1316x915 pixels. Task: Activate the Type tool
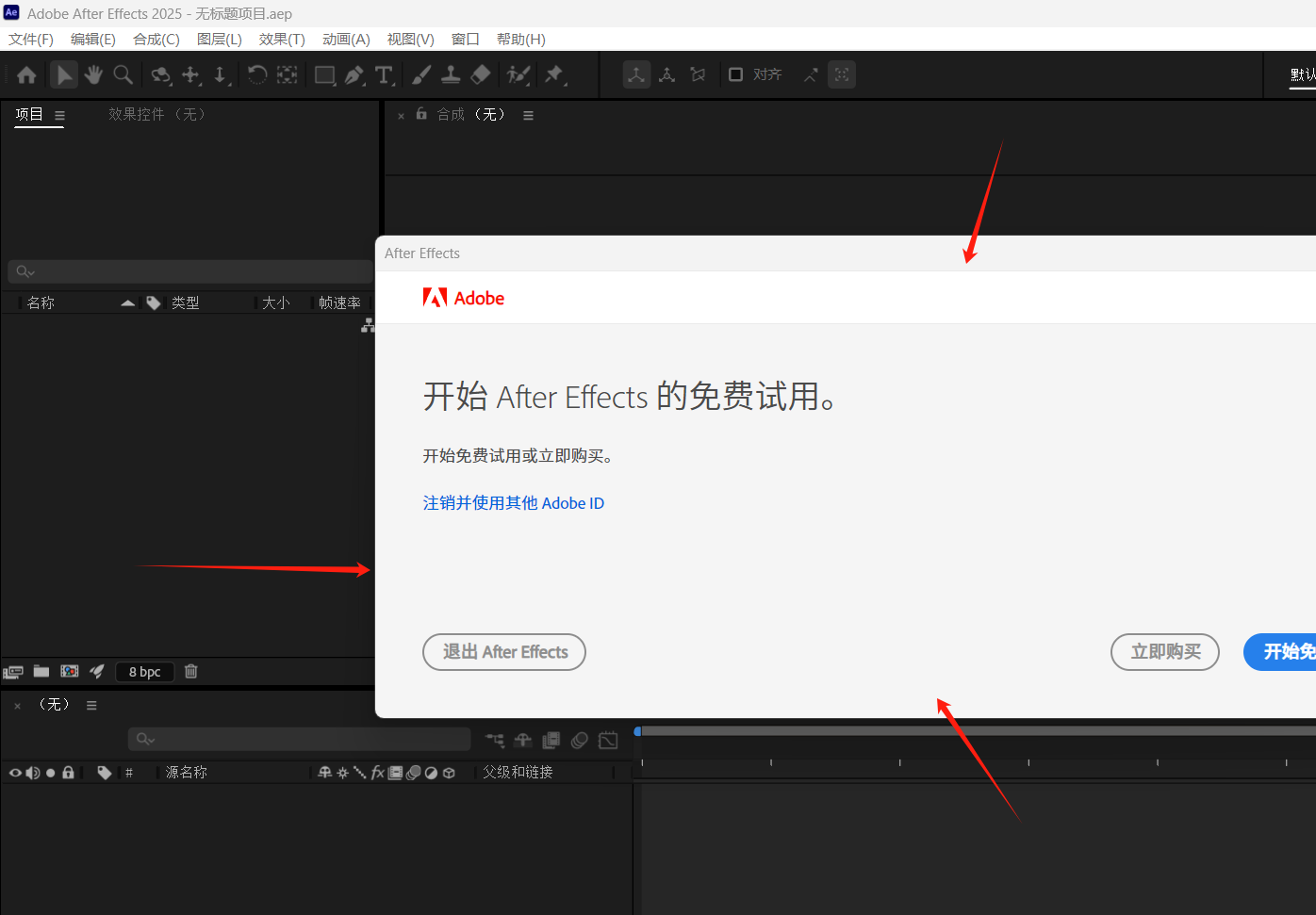(385, 74)
